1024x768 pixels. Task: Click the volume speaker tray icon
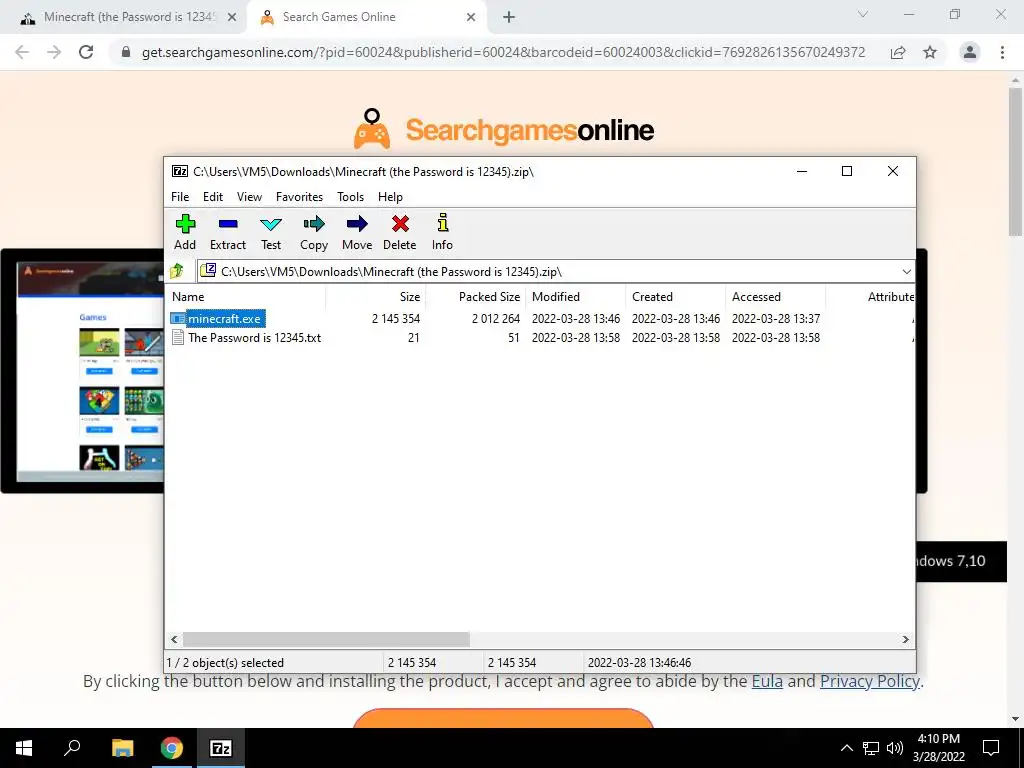pyautogui.click(x=895, y=748)
